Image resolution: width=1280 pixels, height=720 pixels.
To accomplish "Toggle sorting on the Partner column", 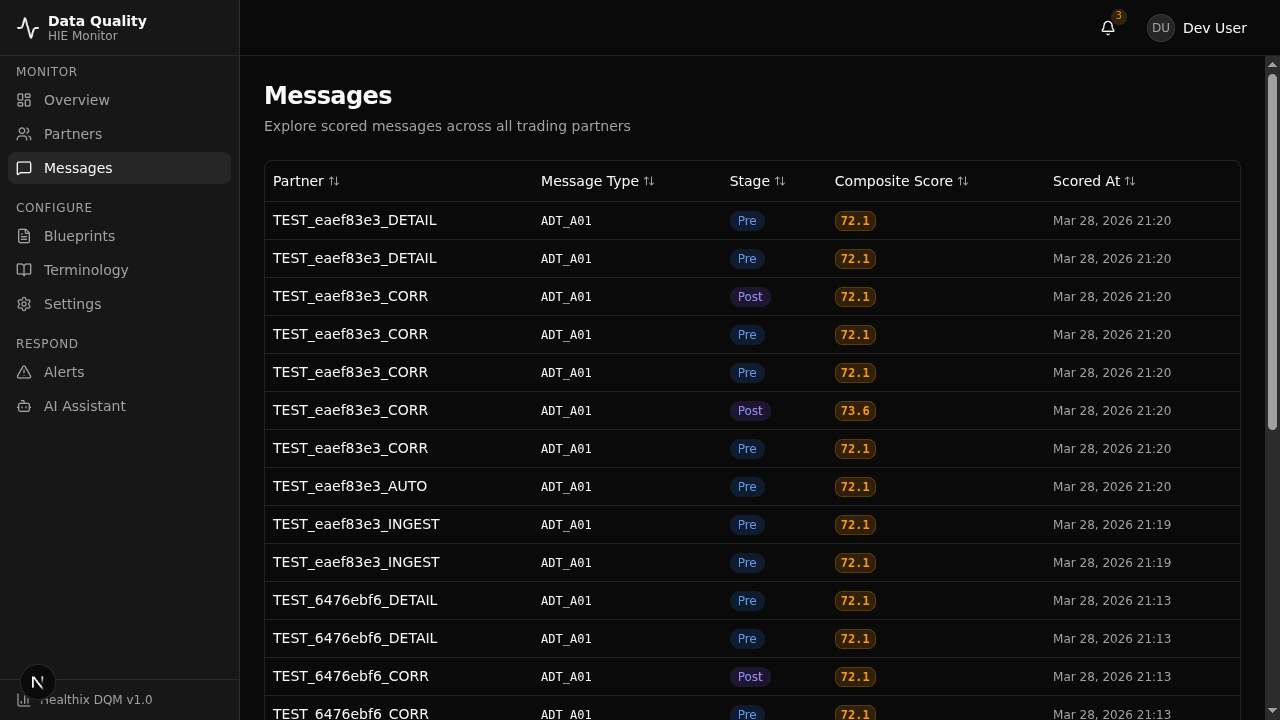I will tap(334, 181).
